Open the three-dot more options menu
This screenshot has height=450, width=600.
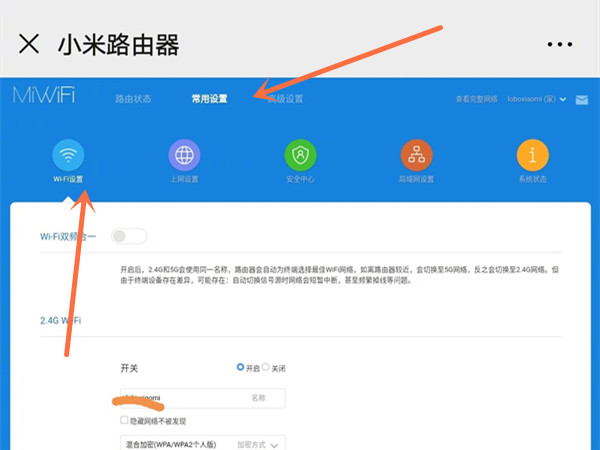tap(561, 45)
